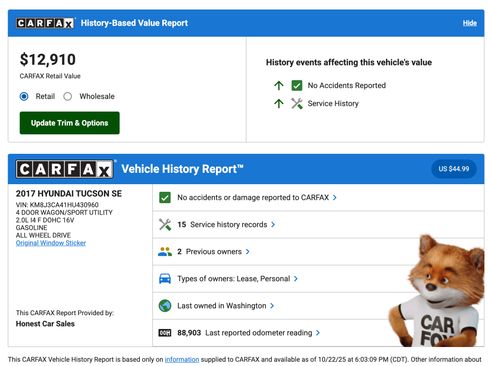Viewport: 488px width, 366px height.
Task: Click the up arrow next to No Accidents Reported
Action: coord(279,86)
